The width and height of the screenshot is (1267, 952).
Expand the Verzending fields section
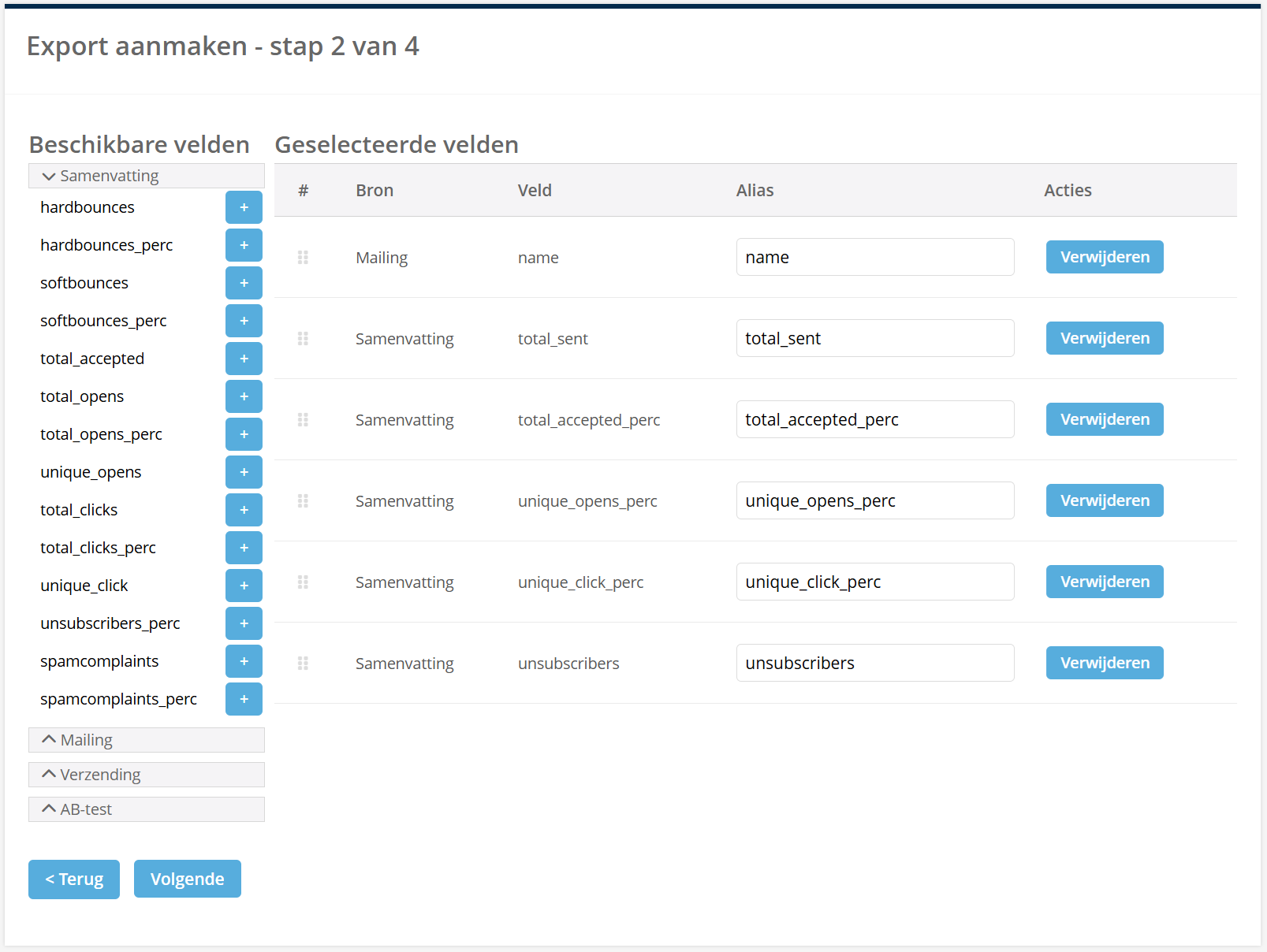[146, 775]
